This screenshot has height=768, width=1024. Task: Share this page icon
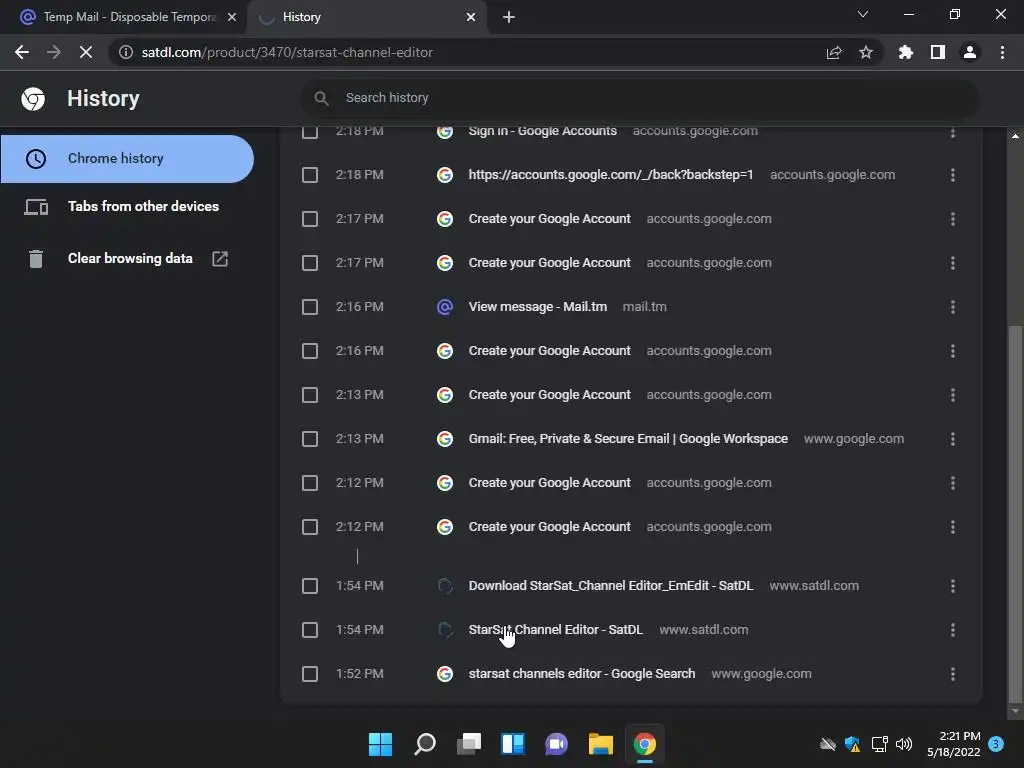(x=834, y=52)
